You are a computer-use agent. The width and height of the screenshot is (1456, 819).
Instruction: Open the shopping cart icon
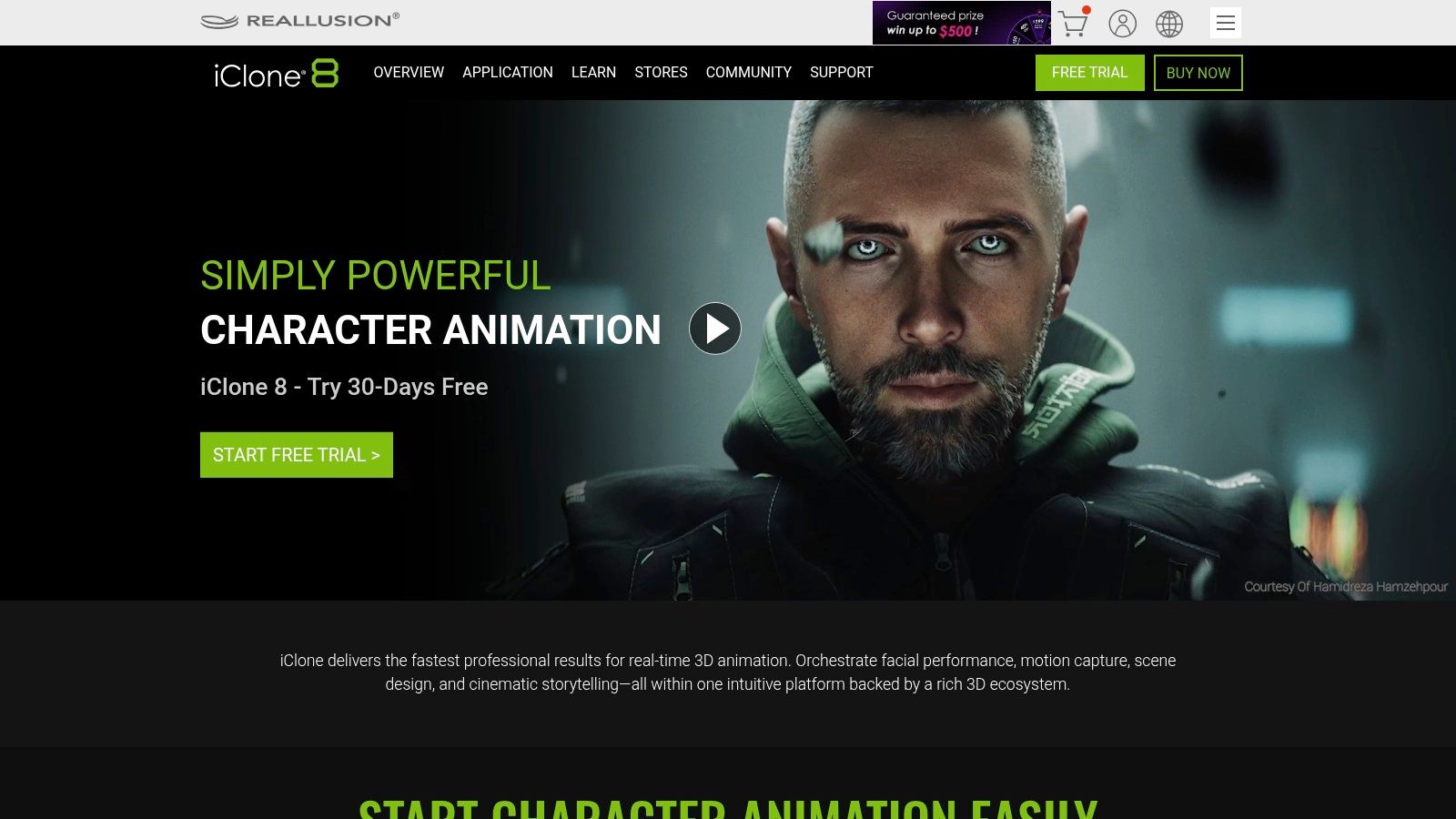click(x=1074, y=23)
